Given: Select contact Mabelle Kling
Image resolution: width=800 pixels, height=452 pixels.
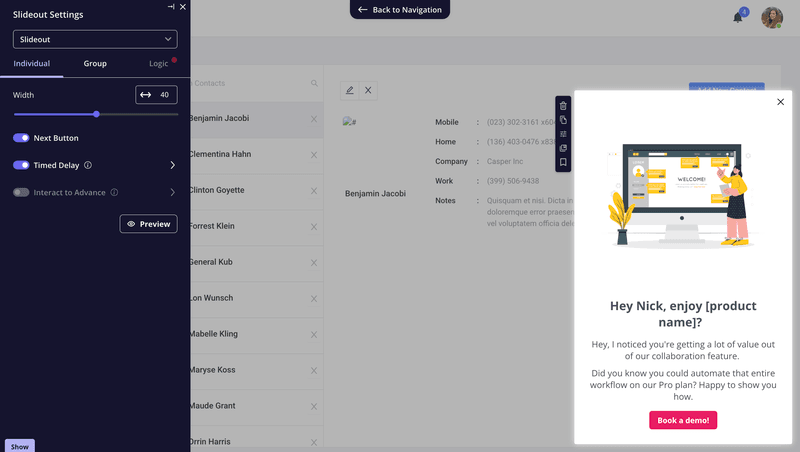Looking at the screenshot, I should 257,334.
